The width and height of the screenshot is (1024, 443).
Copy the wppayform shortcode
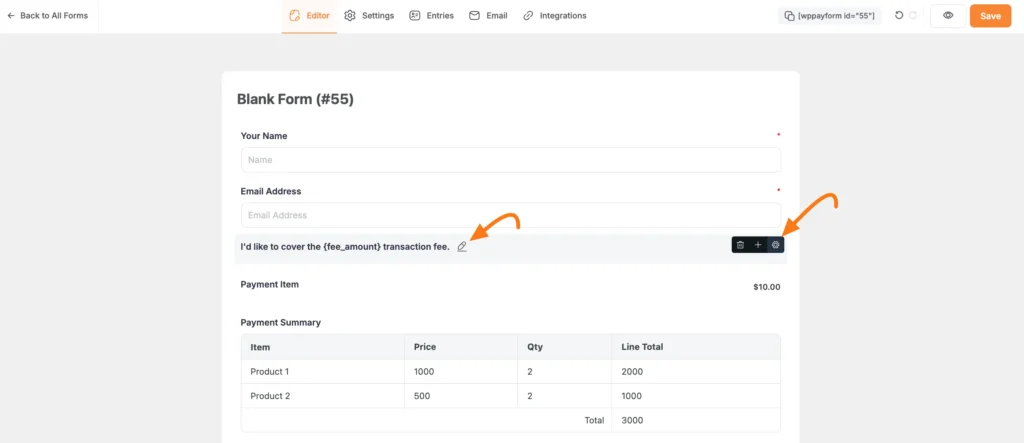(x=830, y=16)
